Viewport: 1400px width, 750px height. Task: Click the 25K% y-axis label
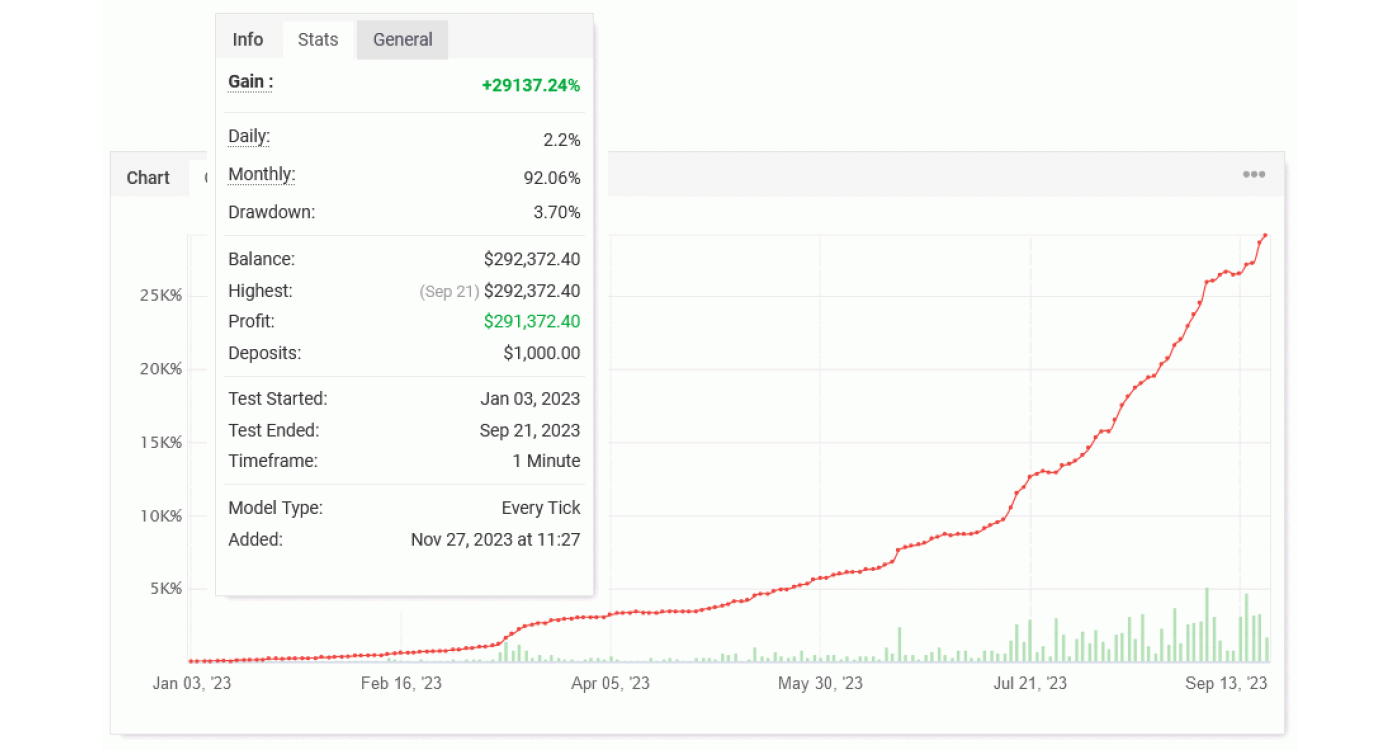pos(161,296)
